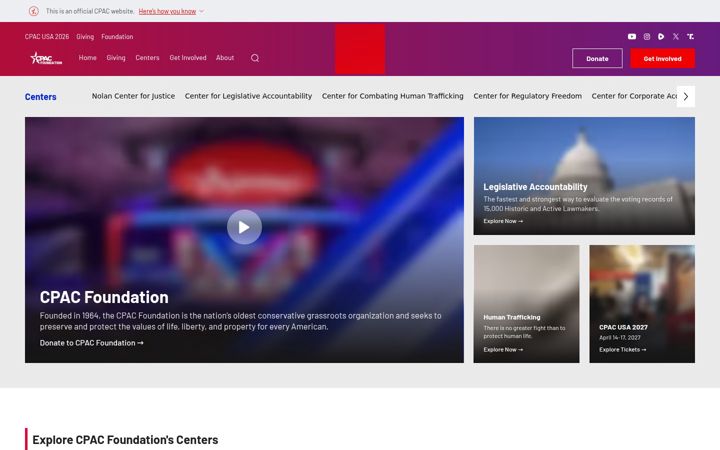Screen dimensions: 720x450
Task: Click the Legislative Accountability card title
Action: click(535, 187)
